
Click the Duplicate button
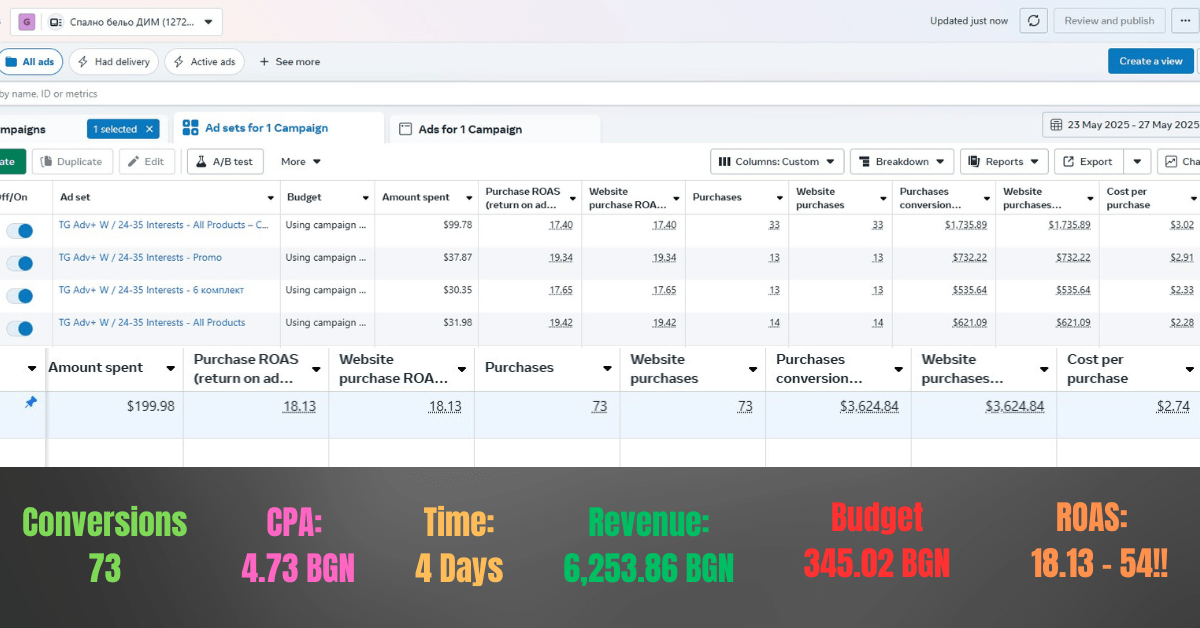tap(72, 161)
